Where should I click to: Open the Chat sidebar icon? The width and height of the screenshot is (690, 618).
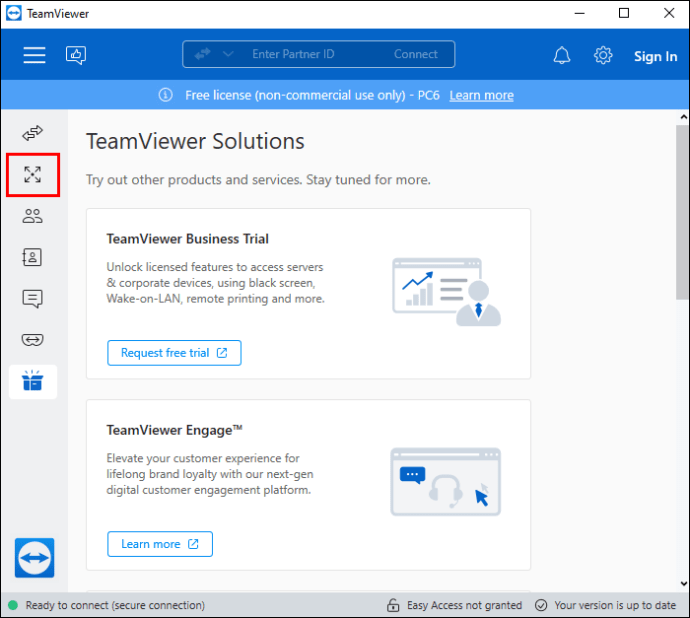point(33,298)
